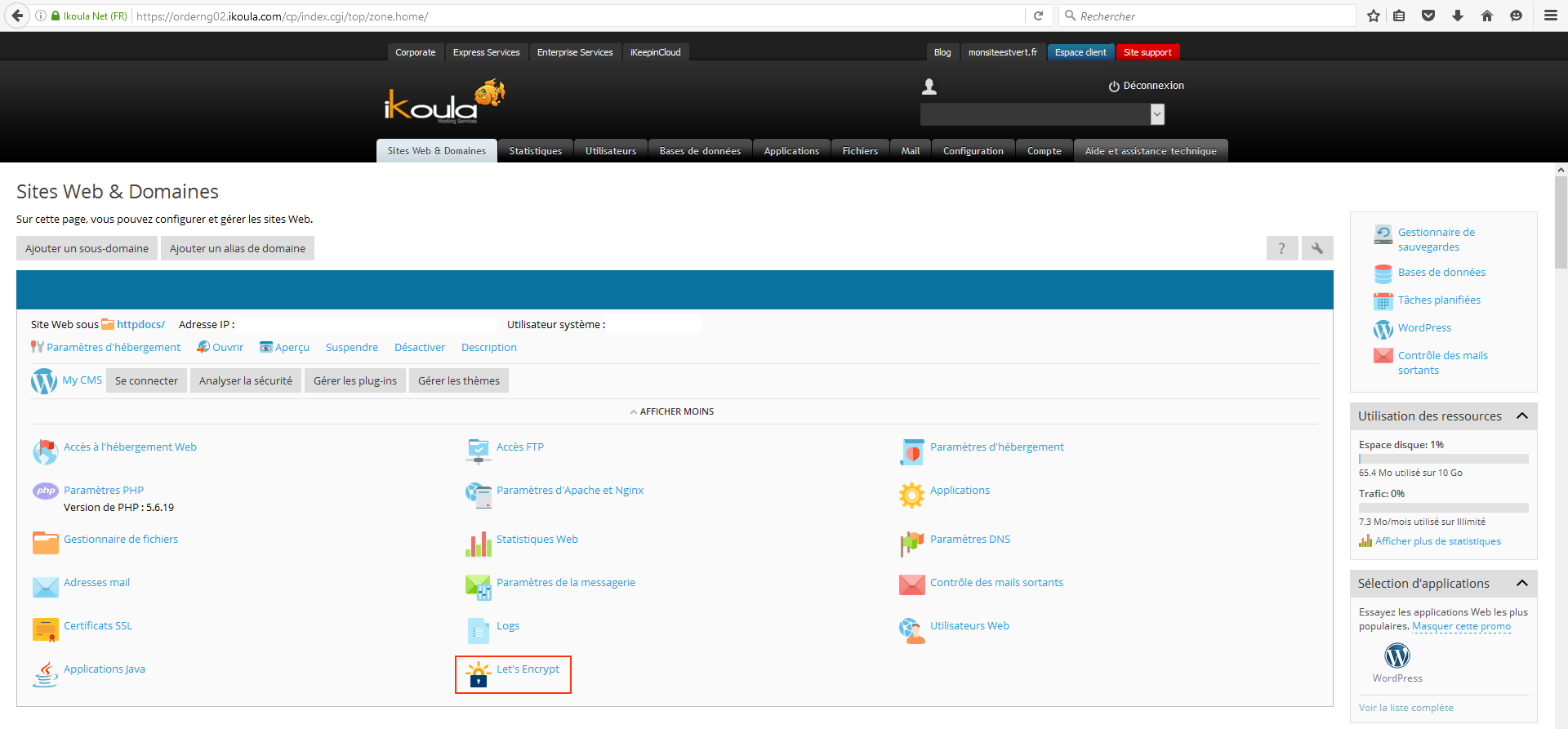Click the PHP settings icon
The width and height of the screenshot is (1568, 729).
click(46, 491)
